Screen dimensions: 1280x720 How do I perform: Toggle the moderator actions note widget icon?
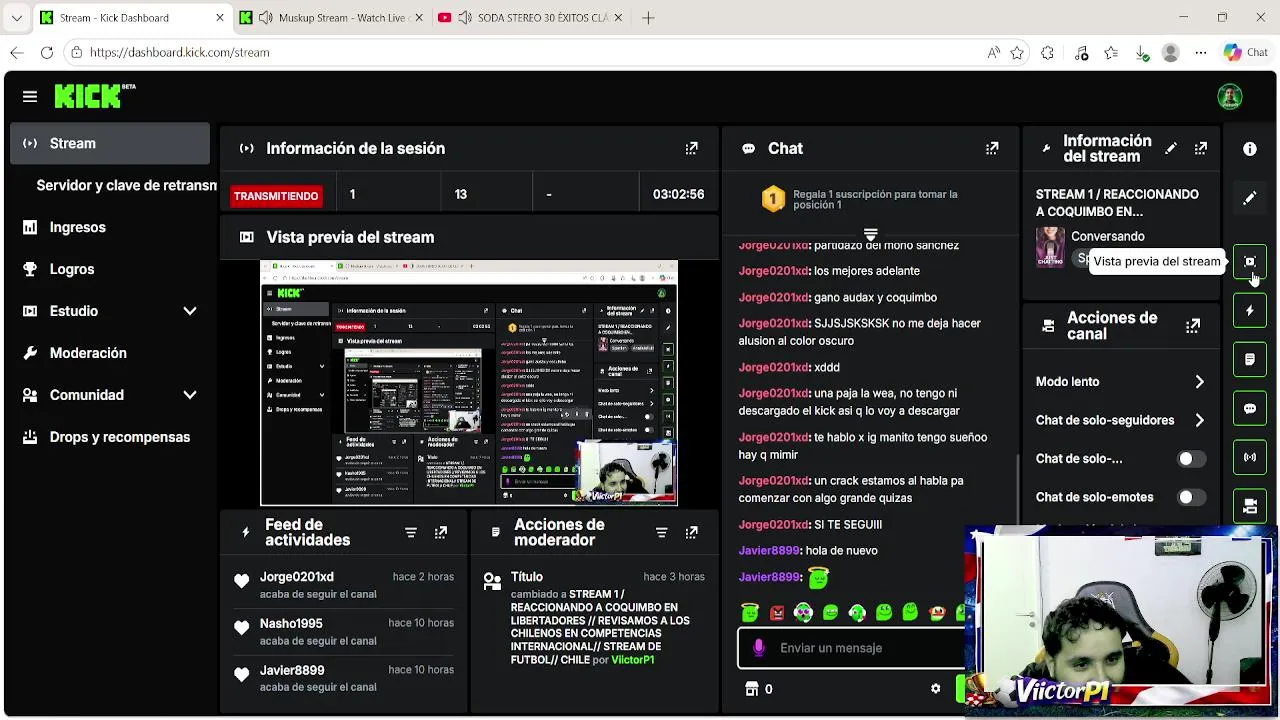tap(1250, 359)
